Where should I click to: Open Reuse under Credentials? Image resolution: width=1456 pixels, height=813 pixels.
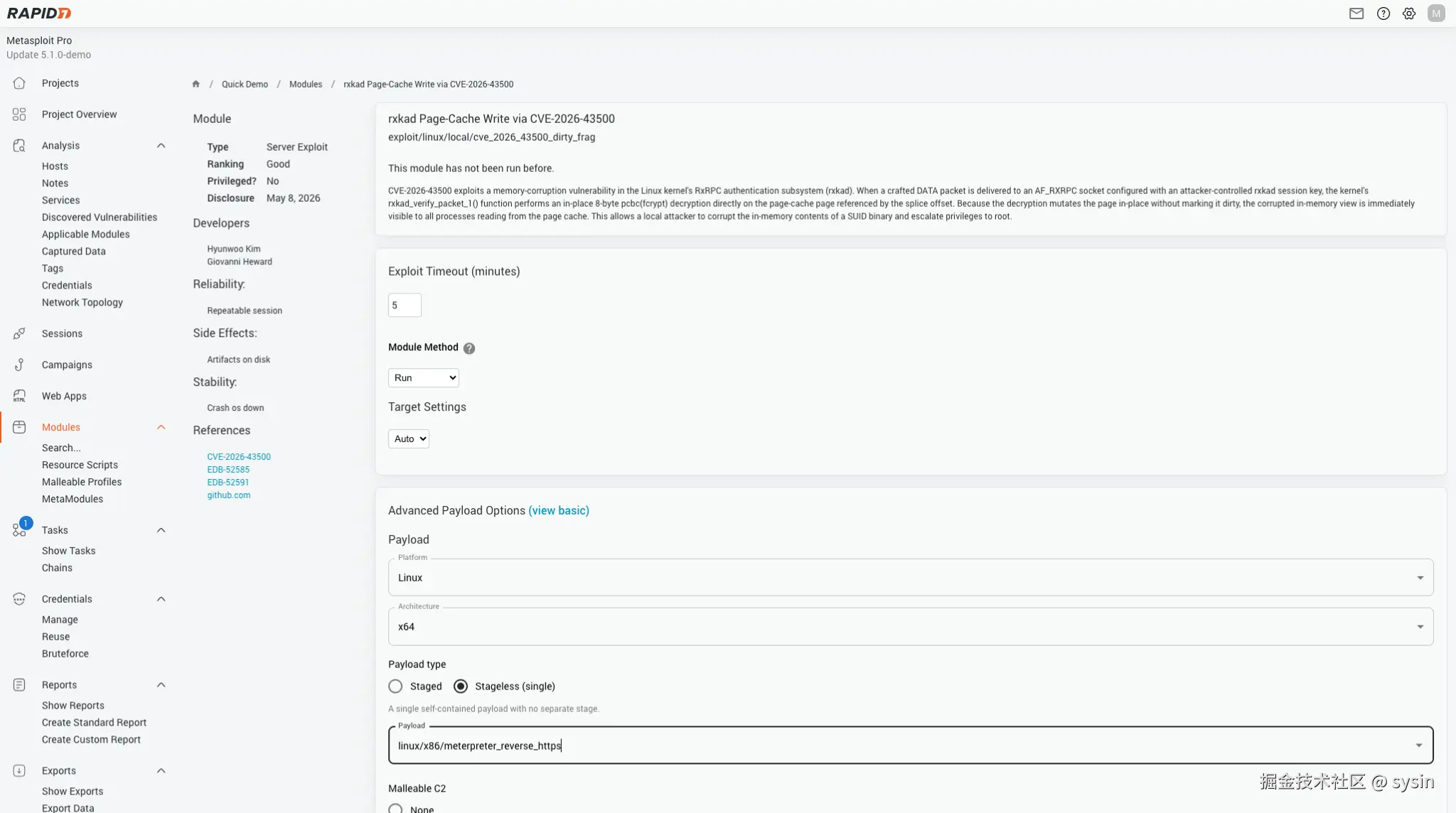point(56,637)
